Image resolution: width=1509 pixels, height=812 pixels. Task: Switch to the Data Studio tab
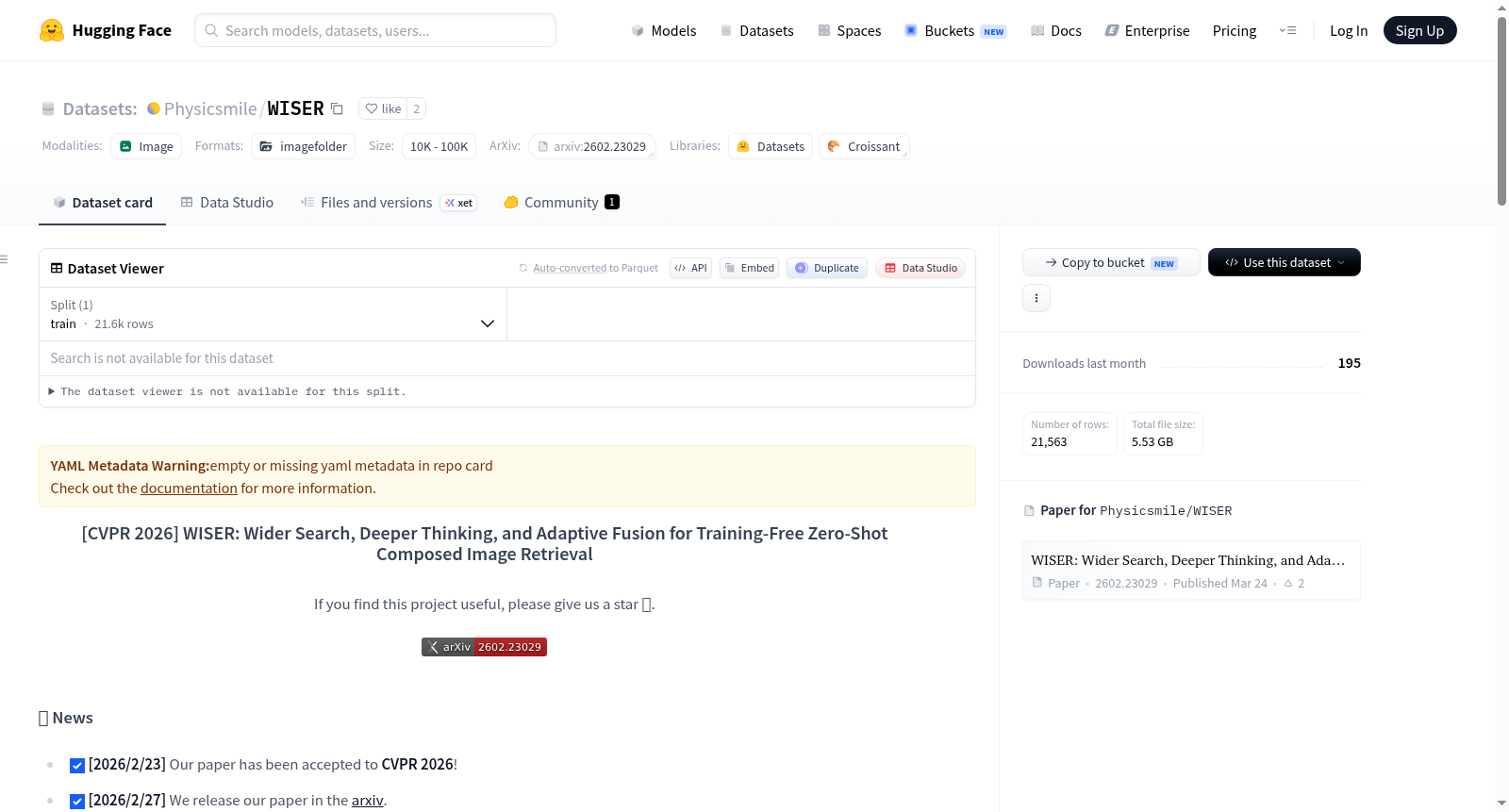coord(227,203)
